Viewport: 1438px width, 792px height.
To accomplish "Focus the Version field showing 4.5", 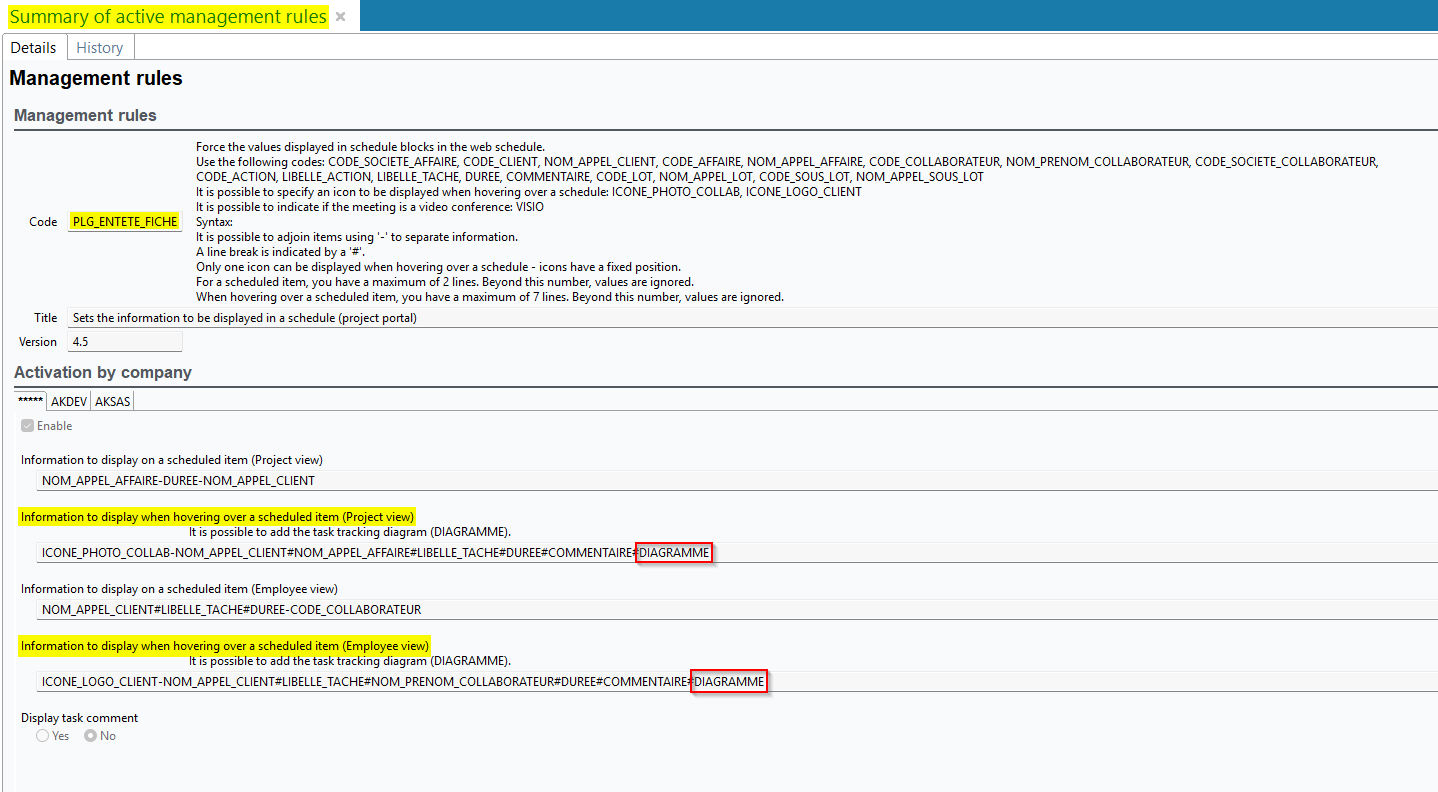I will tap(125, 342).
